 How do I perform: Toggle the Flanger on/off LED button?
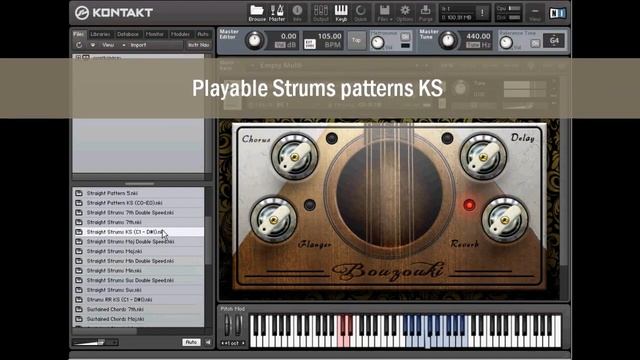click(x=310, y=205)
